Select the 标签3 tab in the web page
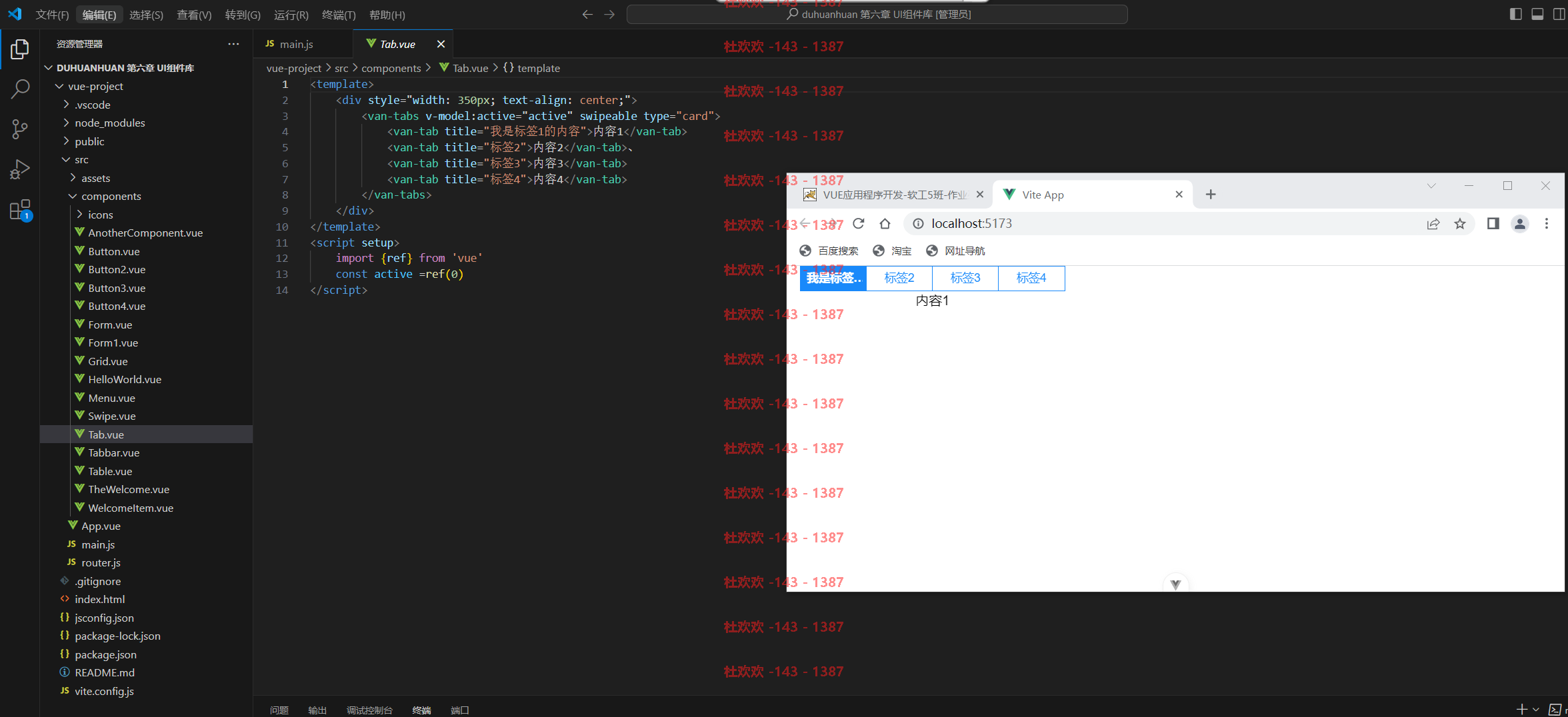The width and height of the screenshot is (1568, 717). pyautogui.click(x=965, y=278)
